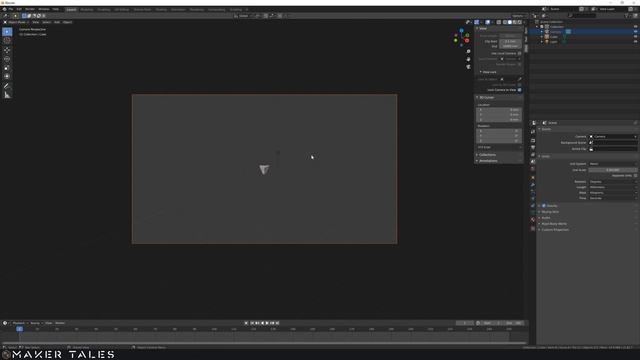Select the Scale tool

pyautogui.click(x=7, y=68)
